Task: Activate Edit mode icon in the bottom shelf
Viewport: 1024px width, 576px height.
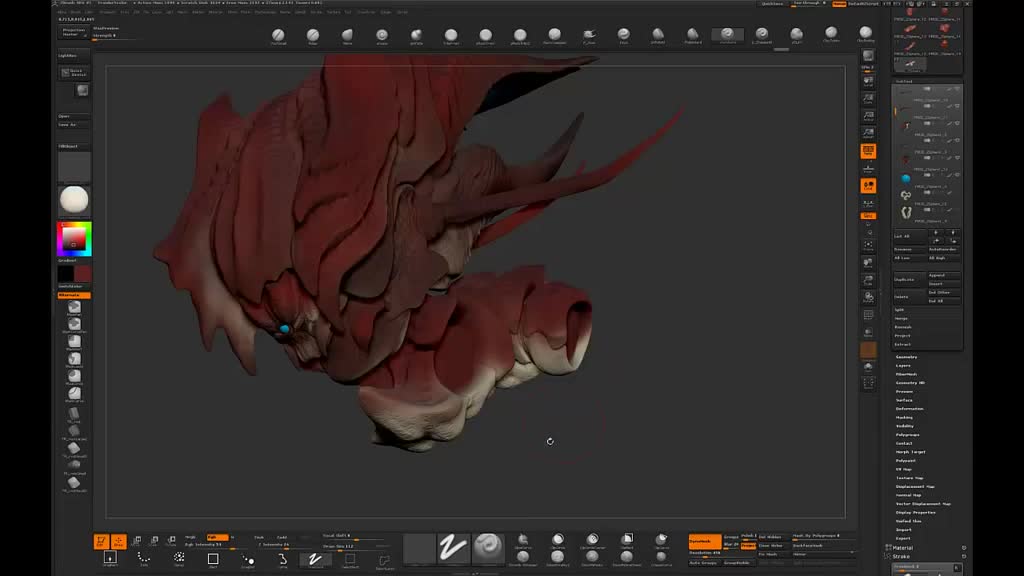Action: pyautogui.click(x=101, y=541)
